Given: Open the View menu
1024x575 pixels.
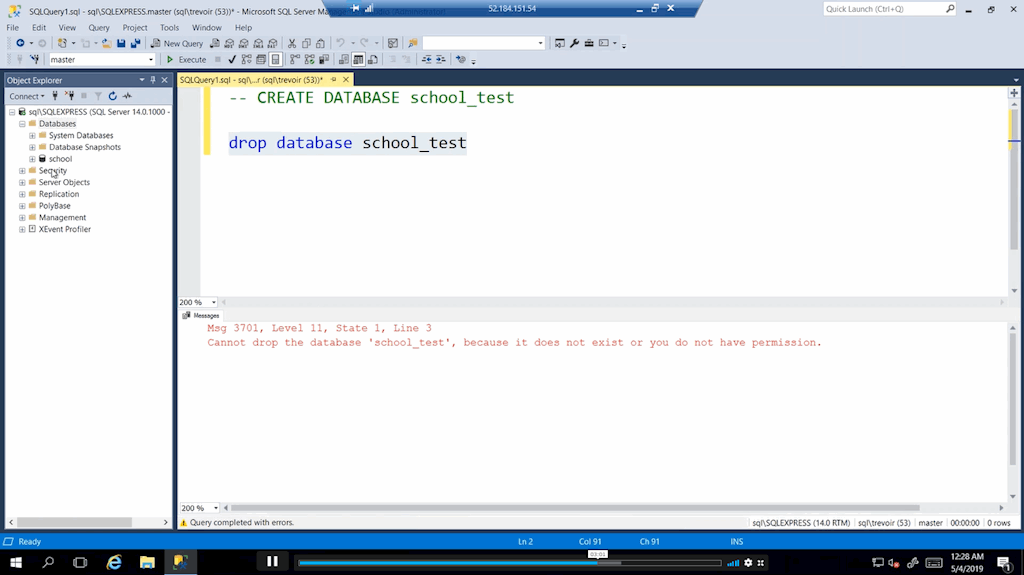Looking at the screenshot, I should [x=67, y=27].
